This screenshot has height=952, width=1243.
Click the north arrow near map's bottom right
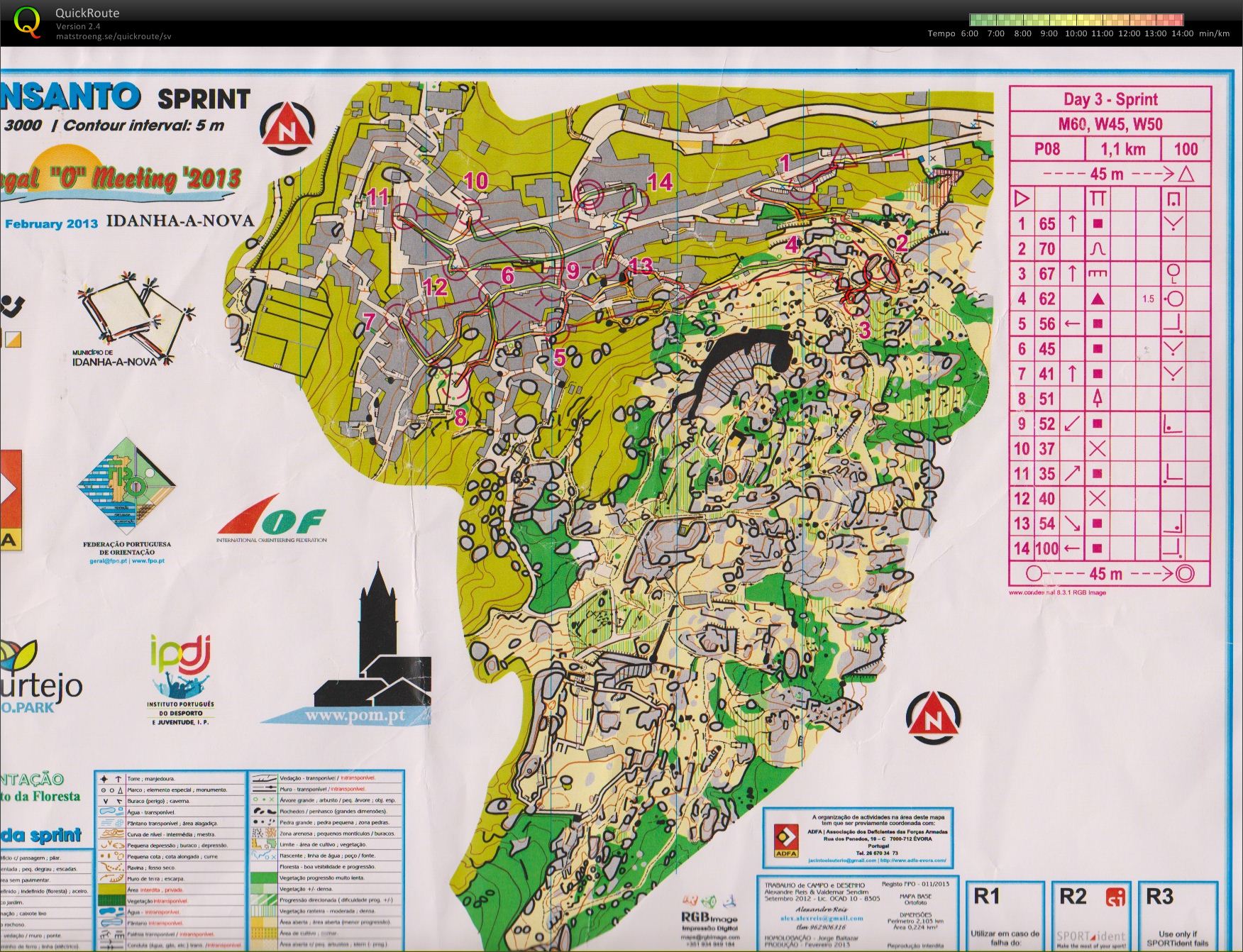point(934,718)
